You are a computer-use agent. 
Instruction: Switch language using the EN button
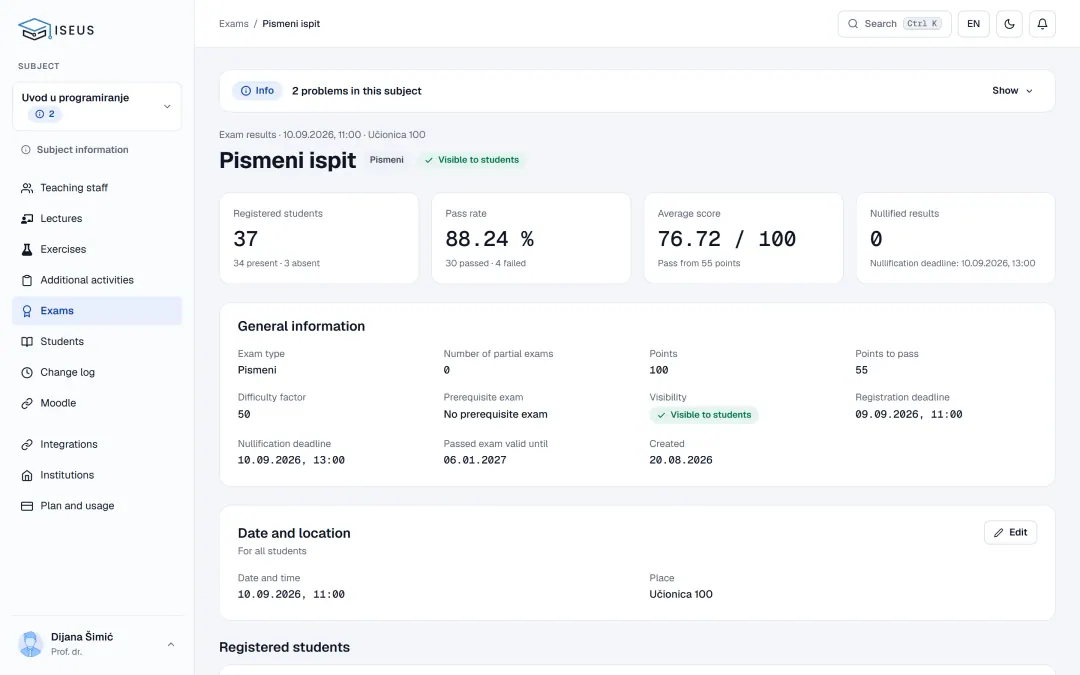click(x=973, y=24)
